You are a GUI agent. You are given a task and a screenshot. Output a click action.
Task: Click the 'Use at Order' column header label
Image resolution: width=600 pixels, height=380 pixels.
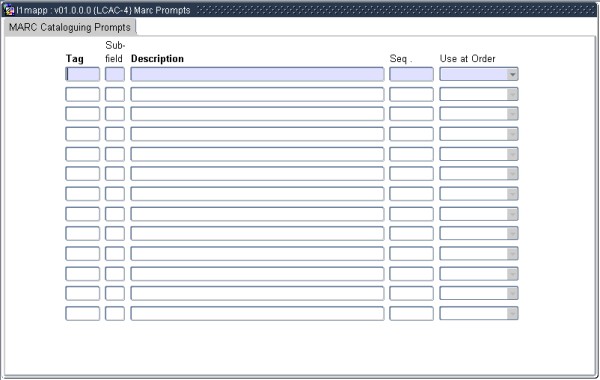coord(467,59)
